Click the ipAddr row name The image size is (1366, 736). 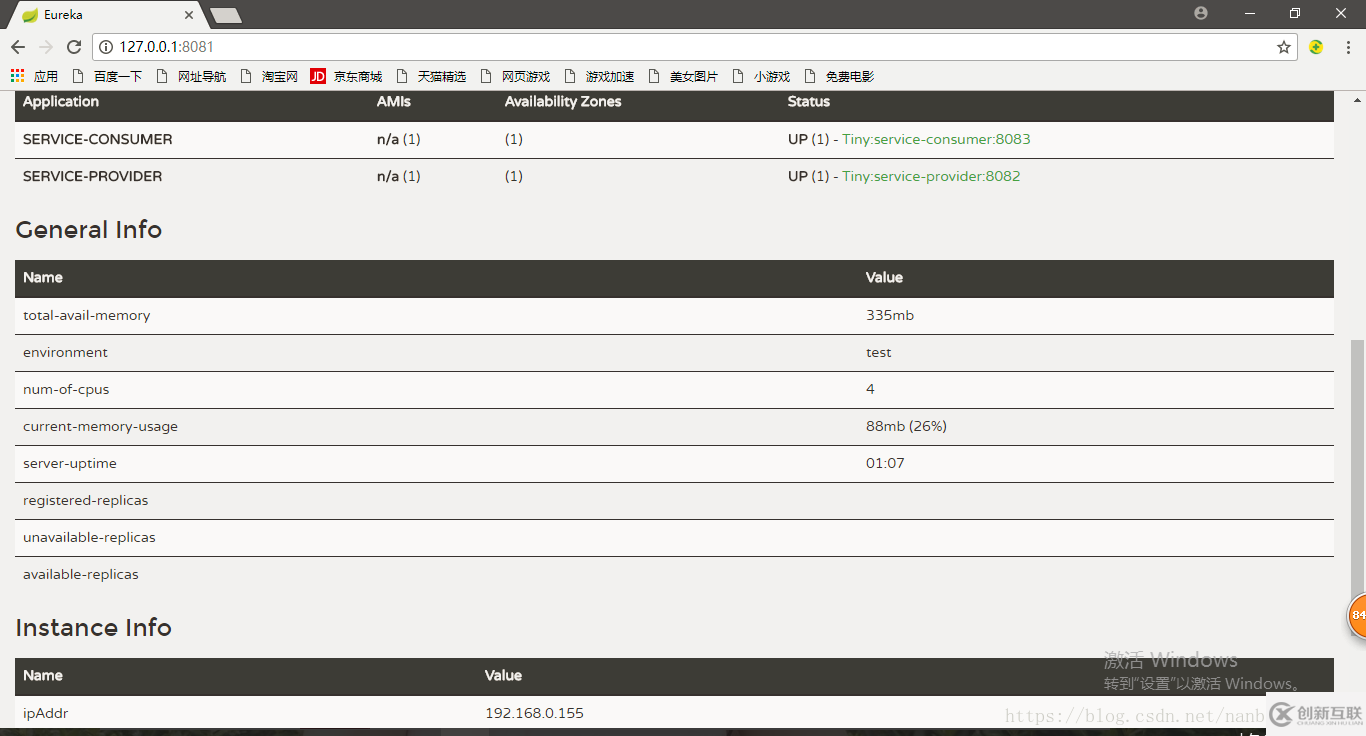46,713
